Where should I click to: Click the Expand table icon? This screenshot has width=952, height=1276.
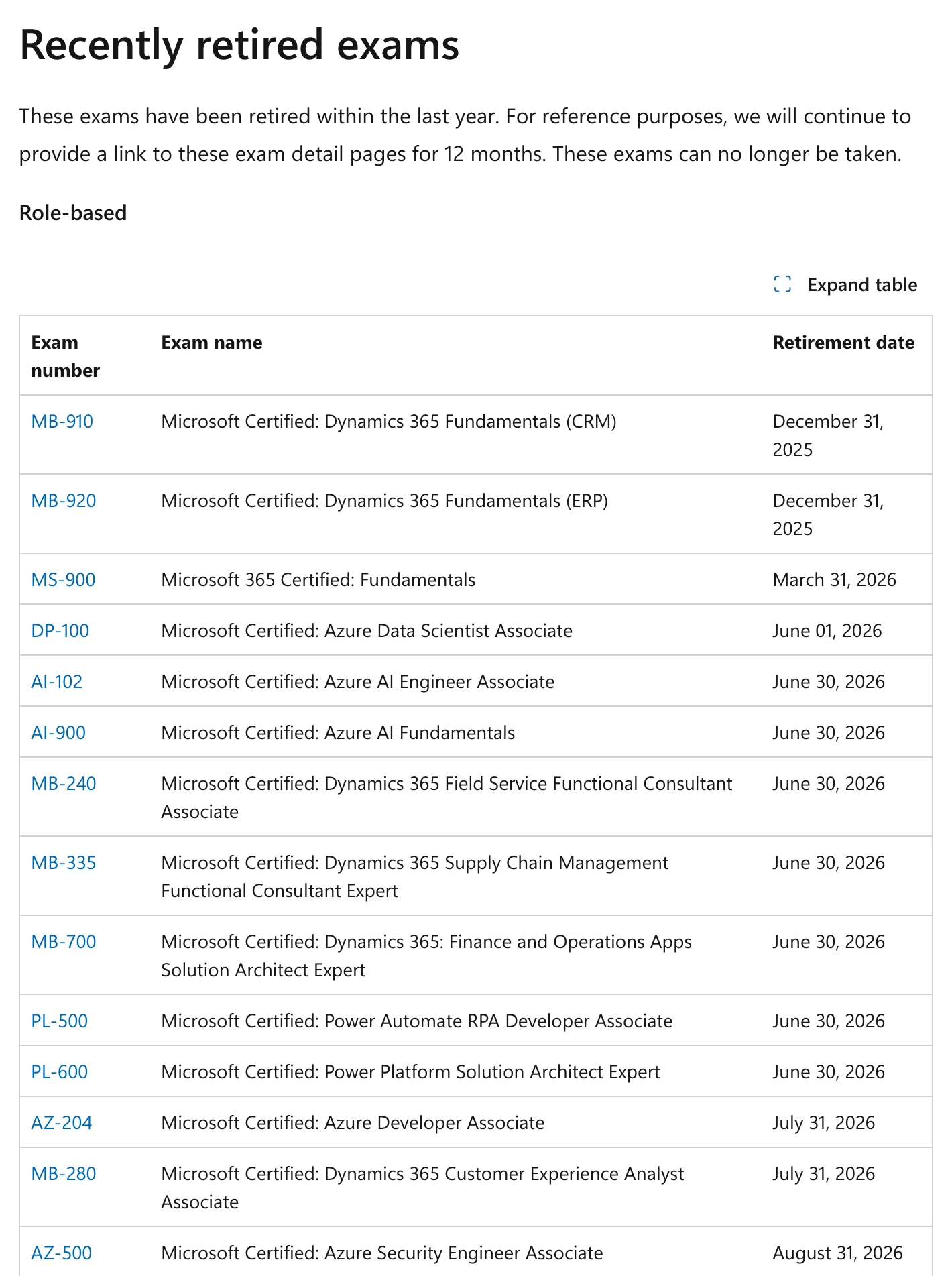pos(782,284)
